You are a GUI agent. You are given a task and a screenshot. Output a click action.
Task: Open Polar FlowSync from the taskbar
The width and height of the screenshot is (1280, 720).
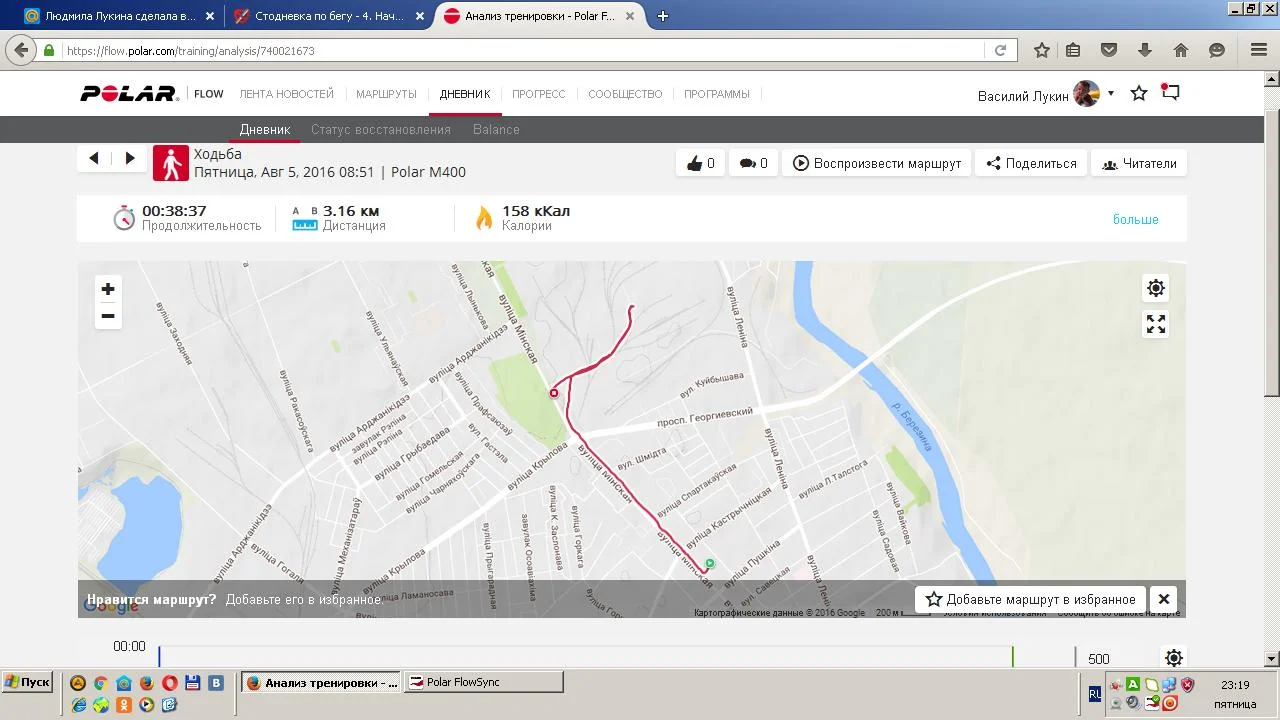[484, 682]
